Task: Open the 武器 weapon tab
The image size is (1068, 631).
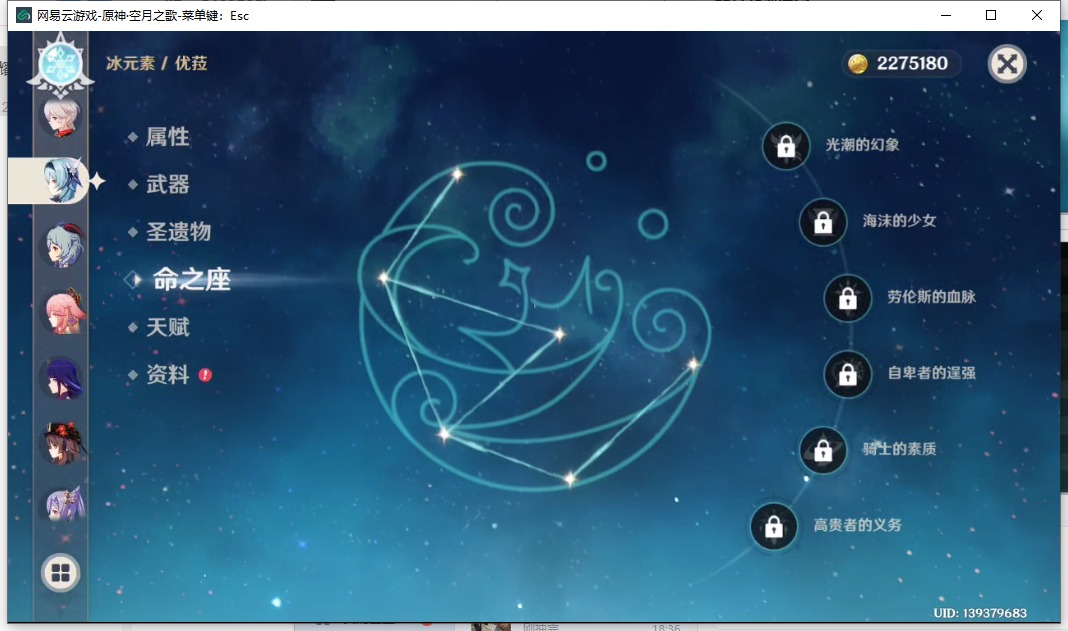Action: (167, 184)
